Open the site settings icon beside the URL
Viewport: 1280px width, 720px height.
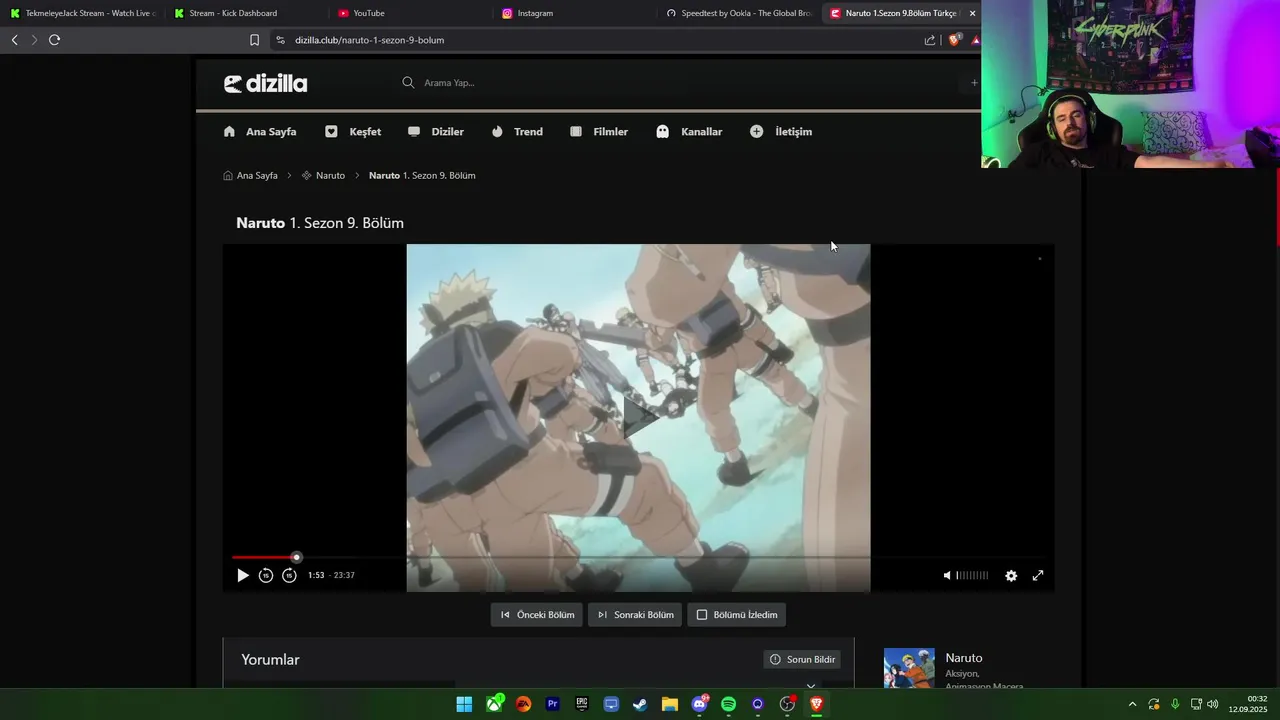click(x=280, y=40)
